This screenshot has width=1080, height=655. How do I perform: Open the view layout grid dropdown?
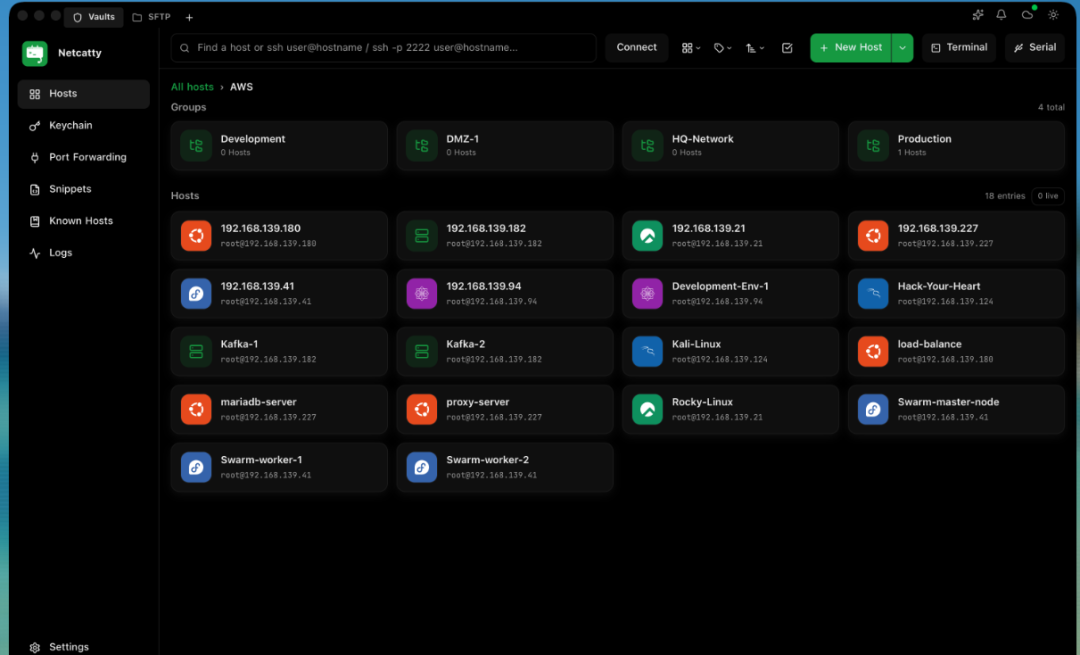pos(691,48)
